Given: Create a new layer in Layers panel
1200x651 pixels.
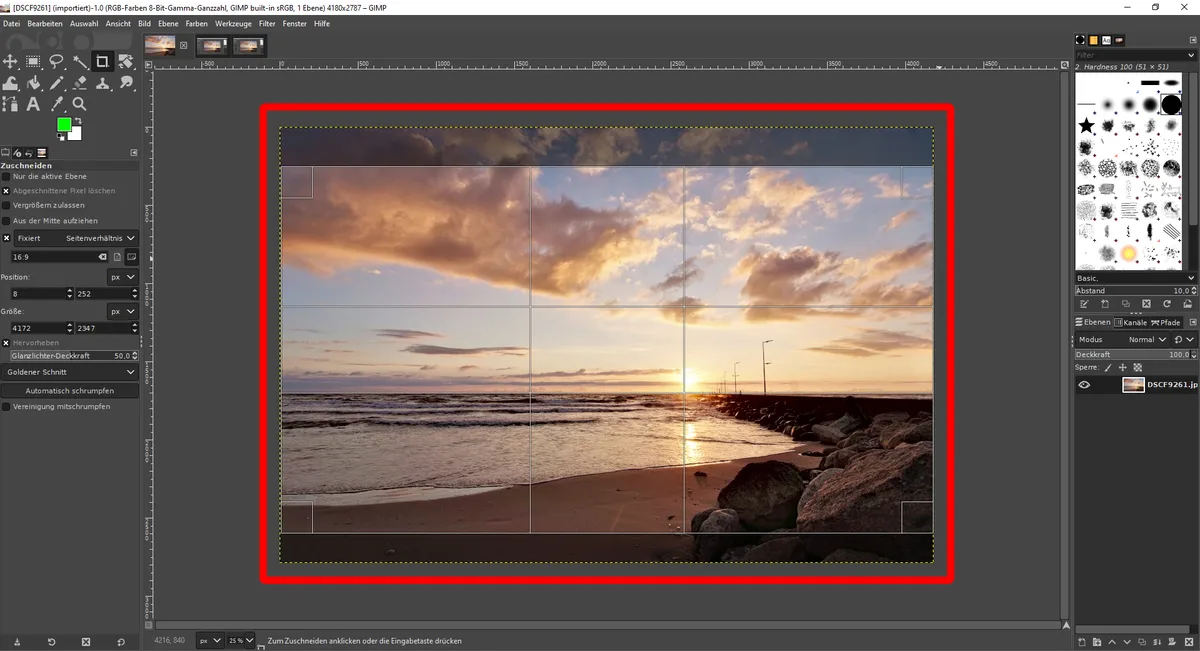Looking at the screenshot, I should 1083,641.
